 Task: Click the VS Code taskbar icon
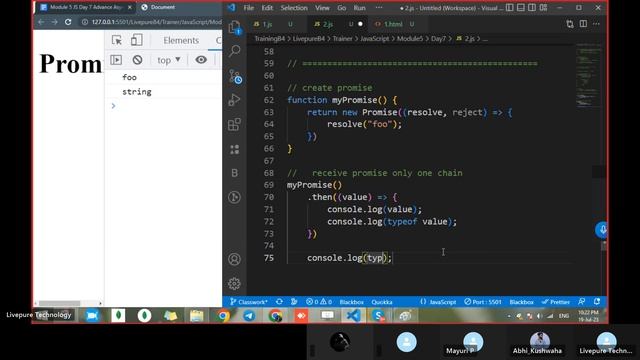tap(353, 316)
